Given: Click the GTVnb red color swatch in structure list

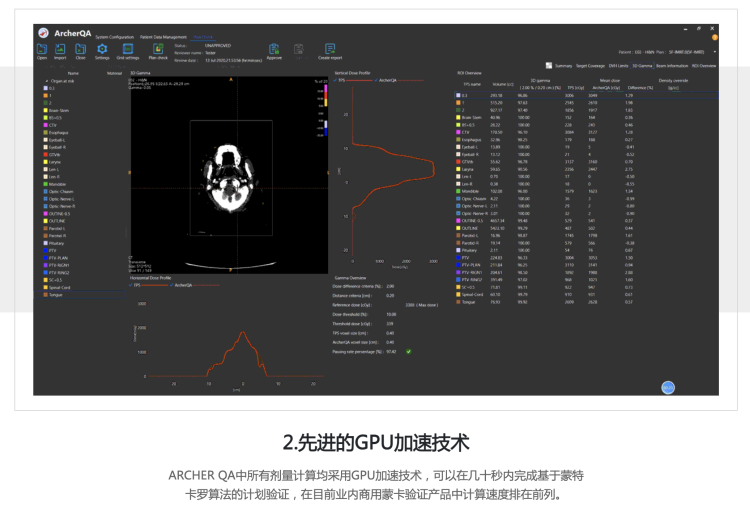Looking at the screenshot, I should [45, 155].
